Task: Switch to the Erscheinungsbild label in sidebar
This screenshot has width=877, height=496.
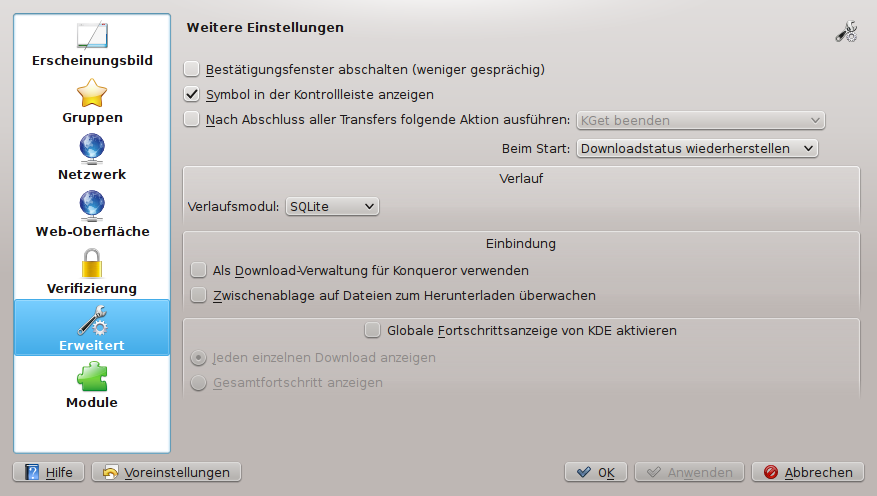Action: pyautogui.click(x=92, y=60)
